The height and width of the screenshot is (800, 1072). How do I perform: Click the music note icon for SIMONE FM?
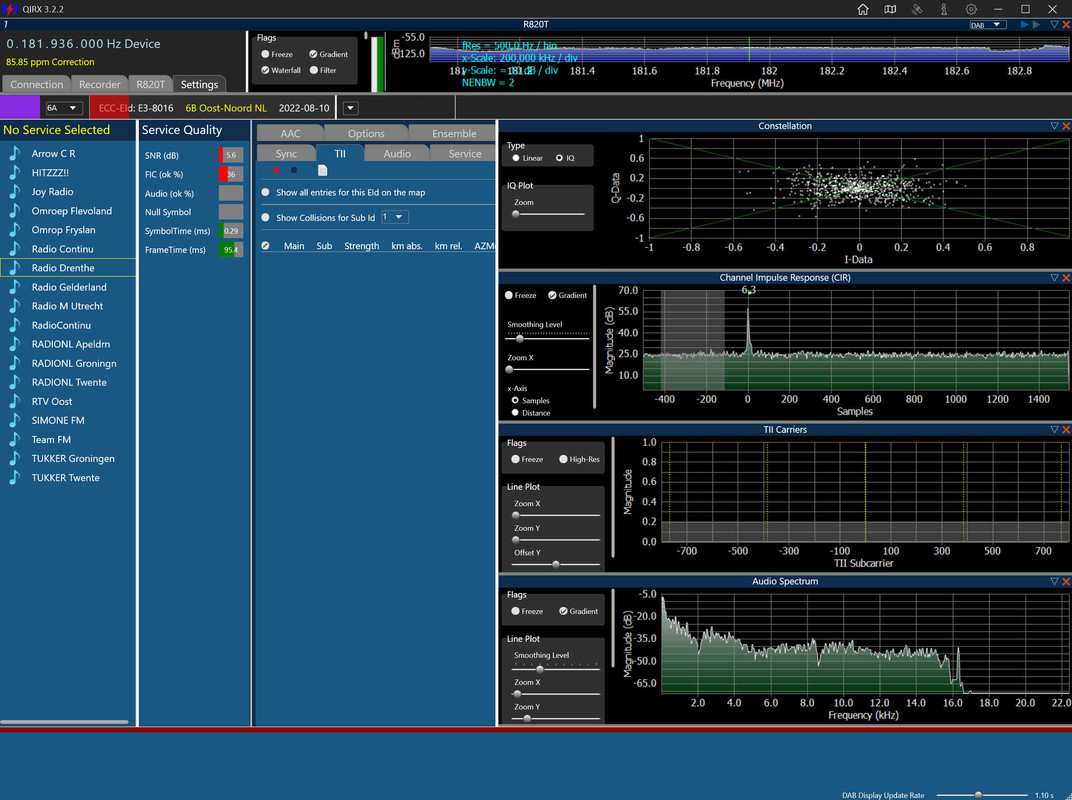(x=14, y=421)
